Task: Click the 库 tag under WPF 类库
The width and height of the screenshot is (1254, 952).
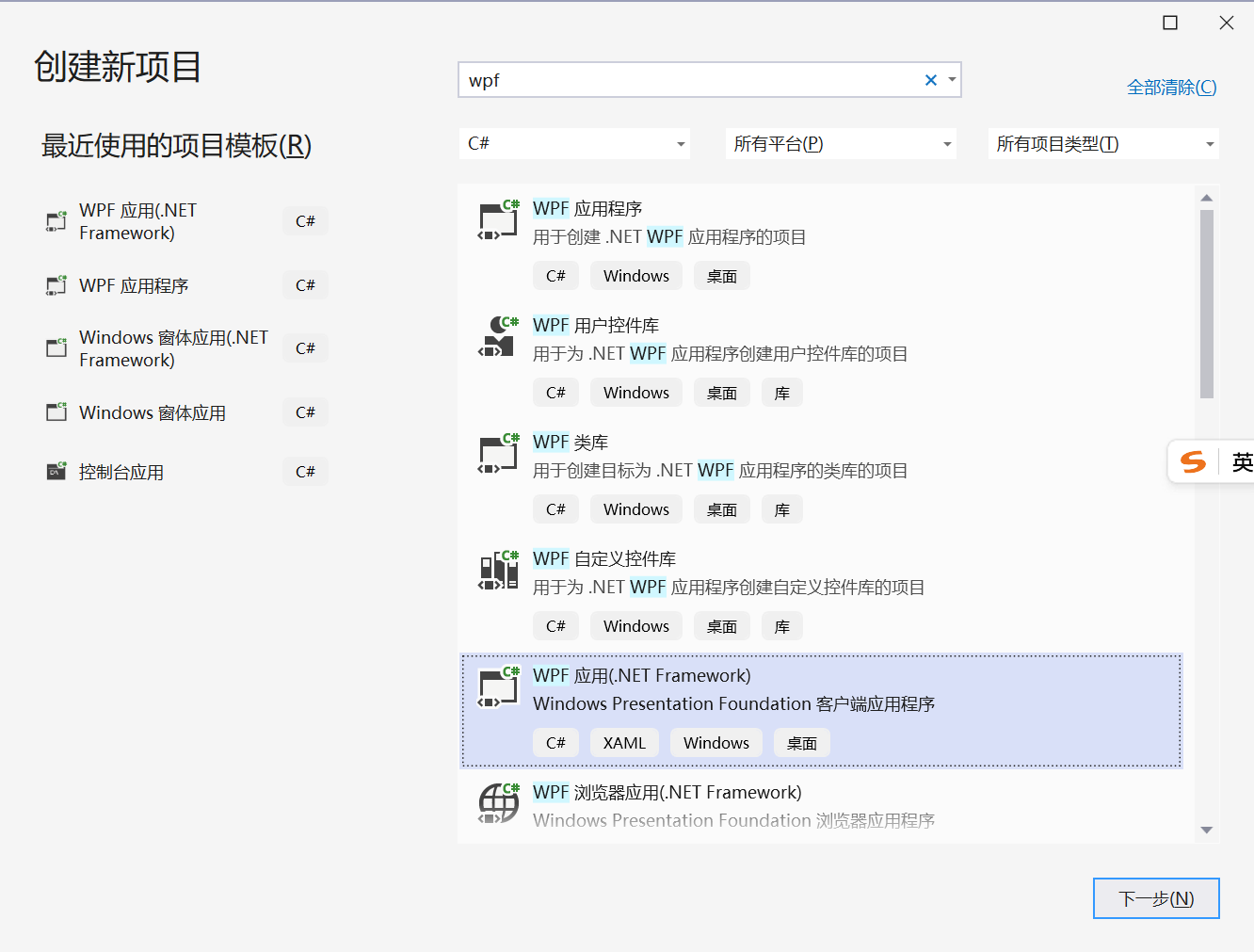Action: point(782,509)
